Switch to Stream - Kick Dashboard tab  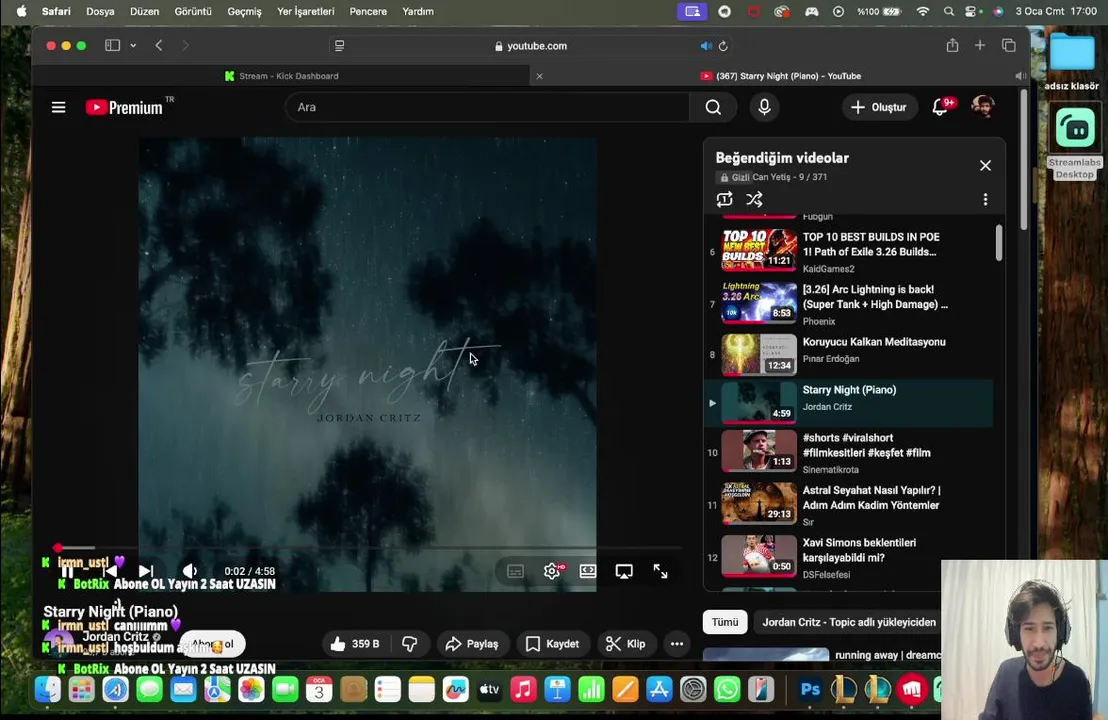pyautogui.click(x=281, y=76)
